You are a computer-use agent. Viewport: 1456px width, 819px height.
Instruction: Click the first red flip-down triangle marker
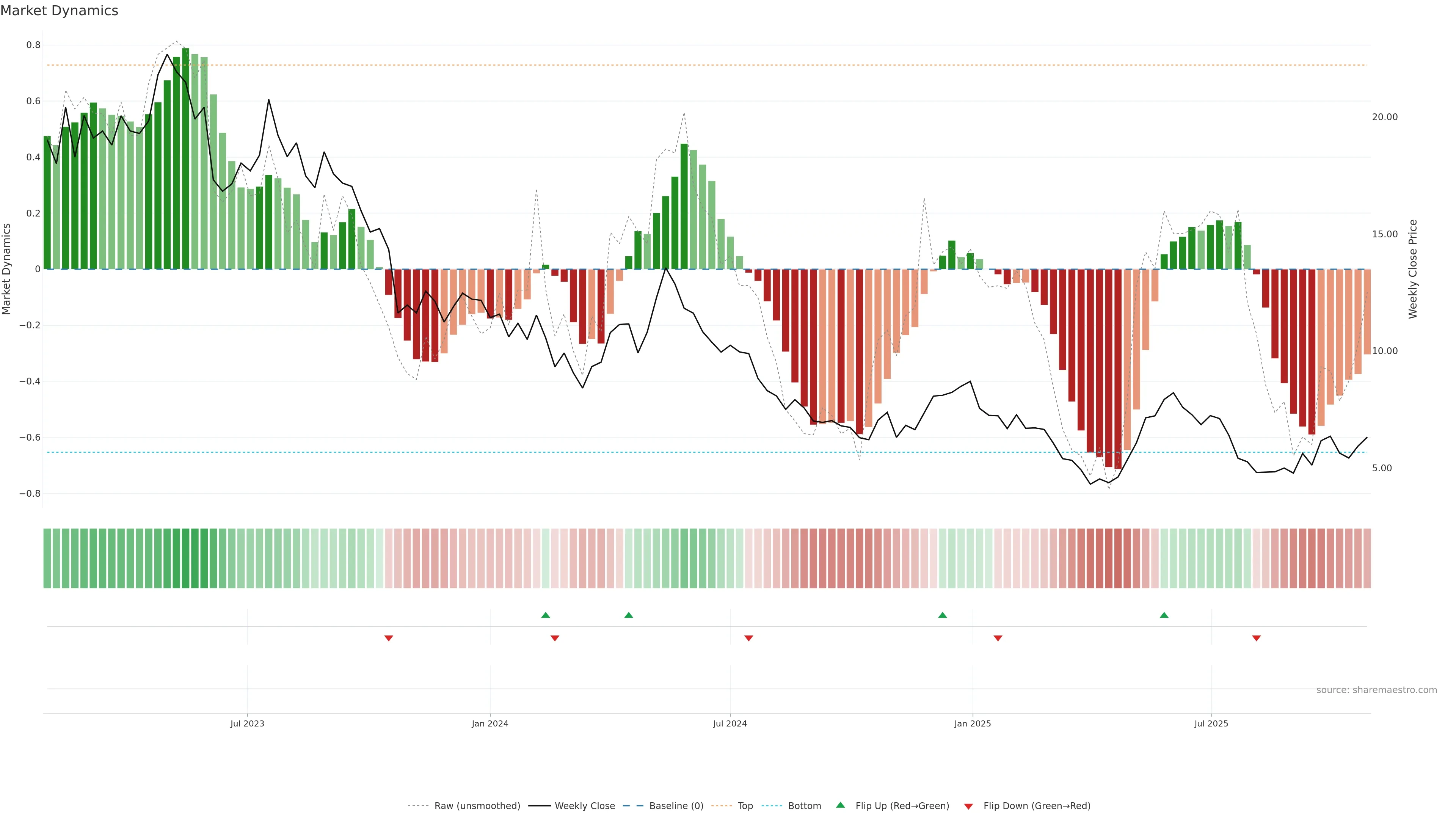pos(389,638)
